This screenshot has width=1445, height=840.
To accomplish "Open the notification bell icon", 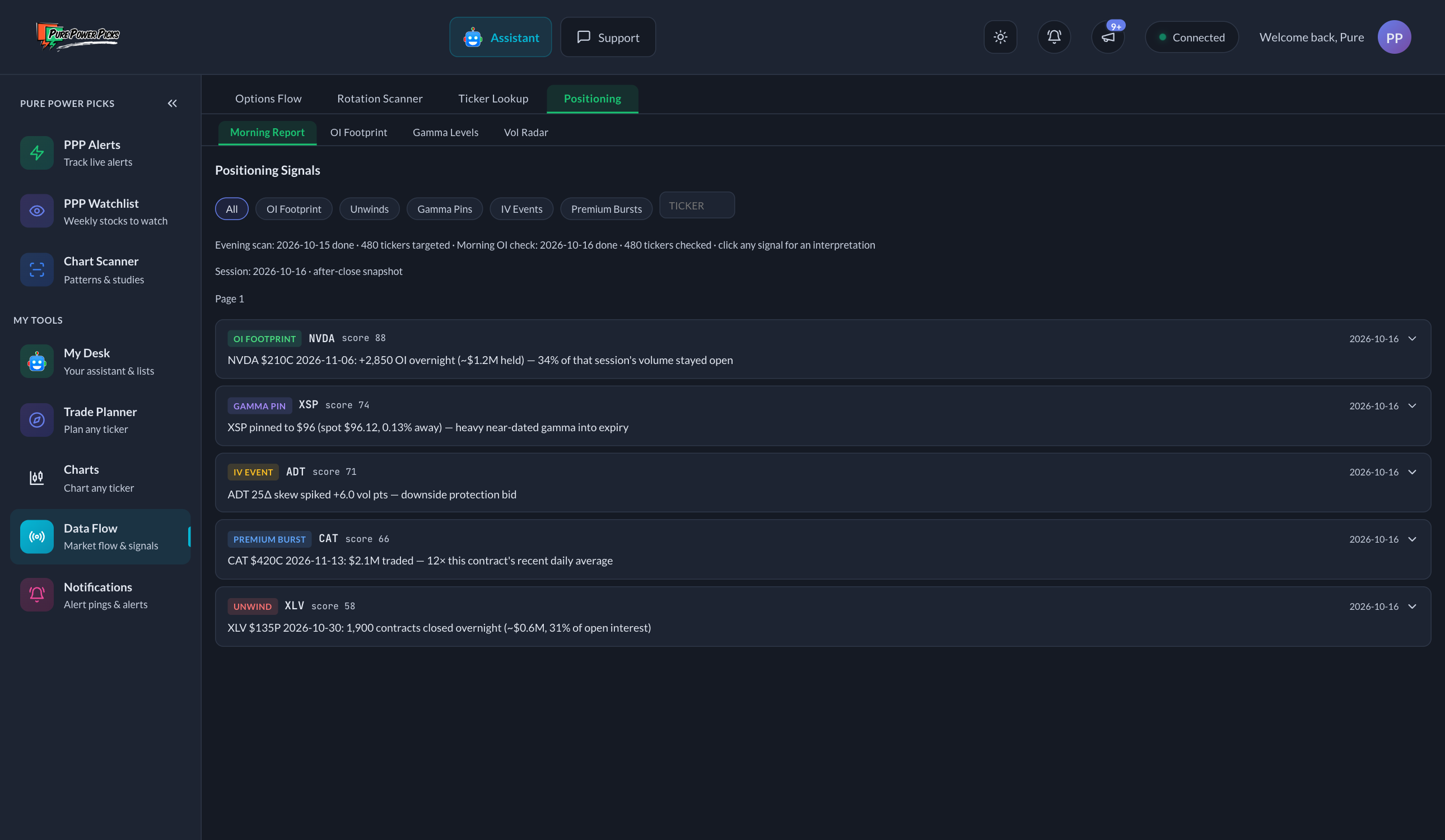I will (x=1054, y=38).
